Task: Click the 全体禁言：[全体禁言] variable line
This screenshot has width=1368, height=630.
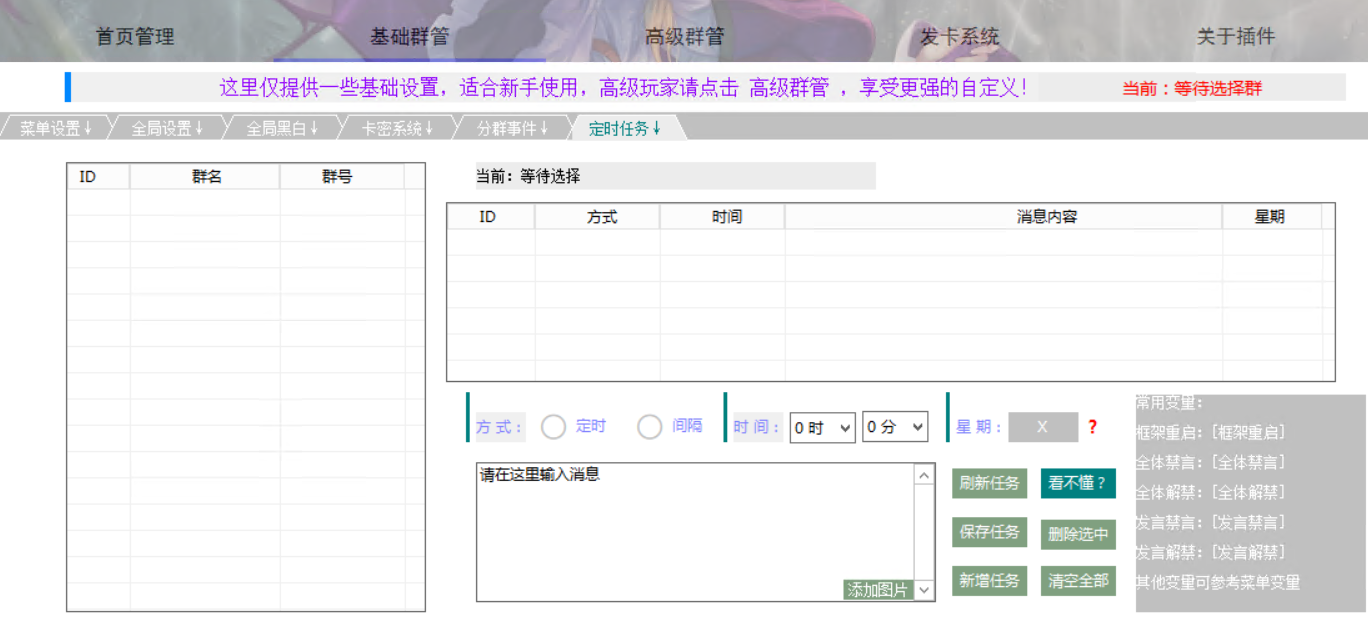Action: tap(1211, 463)
